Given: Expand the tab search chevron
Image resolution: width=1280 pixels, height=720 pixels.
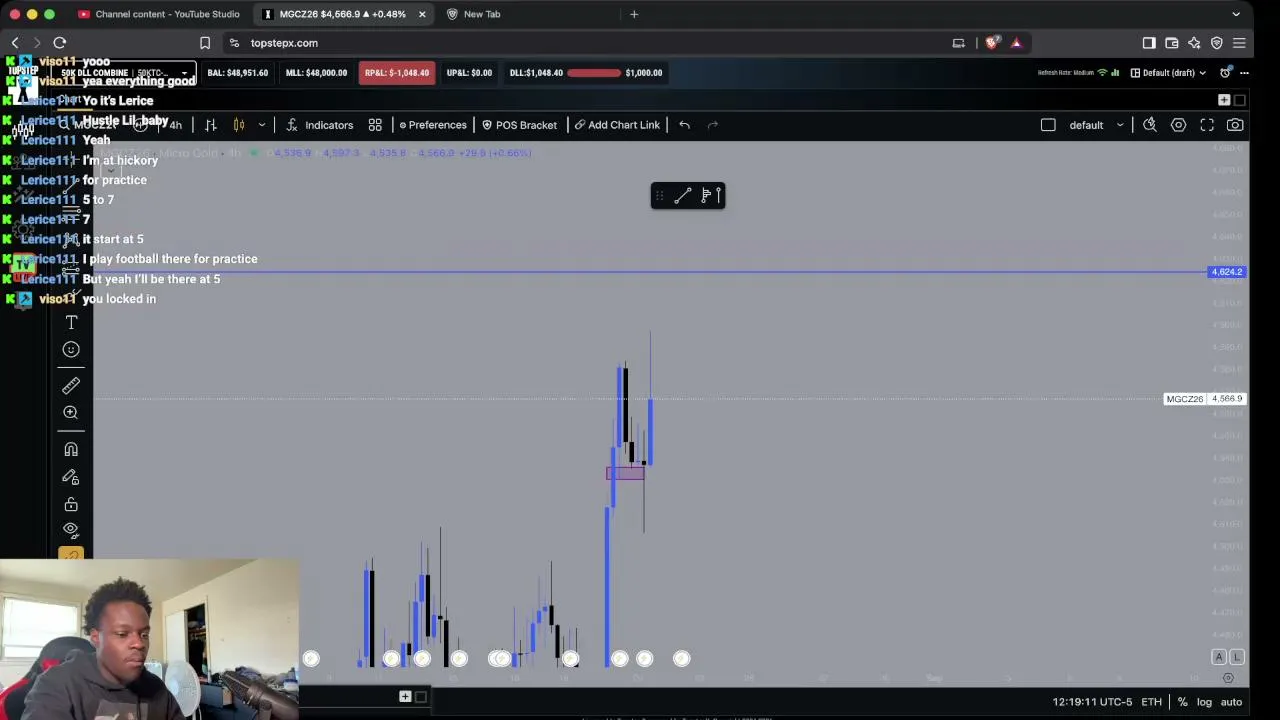Looking at the screenshot, I should (1236, 14).
